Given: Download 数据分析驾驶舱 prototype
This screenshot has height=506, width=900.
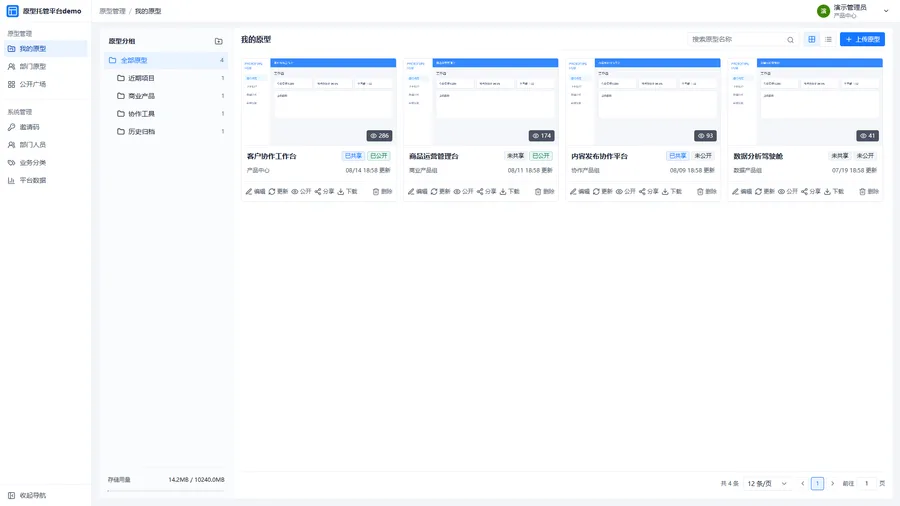Looking at the screenshot, I should coord(834,192).
